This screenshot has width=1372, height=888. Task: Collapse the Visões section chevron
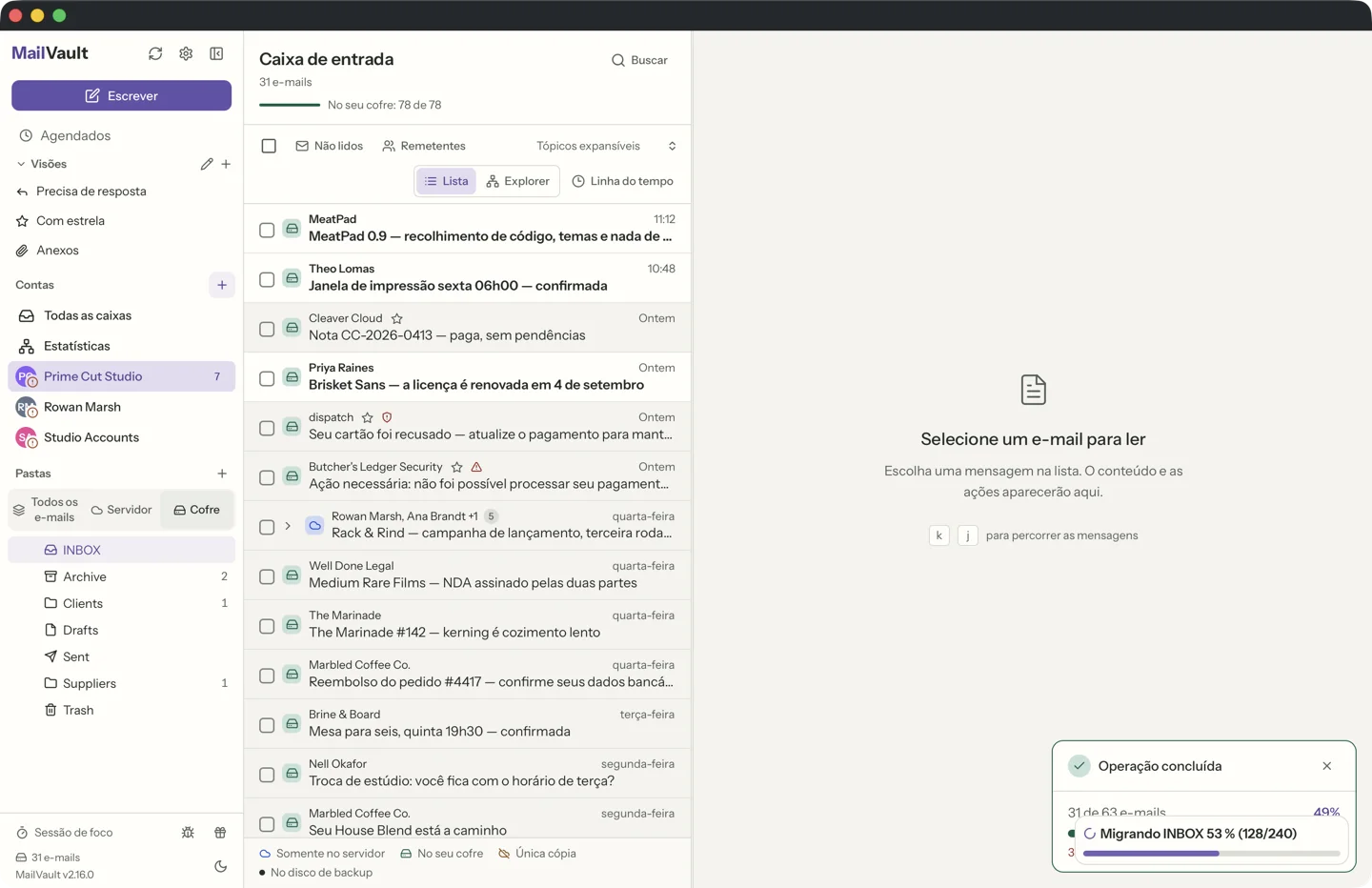click(x=21, y=164)
